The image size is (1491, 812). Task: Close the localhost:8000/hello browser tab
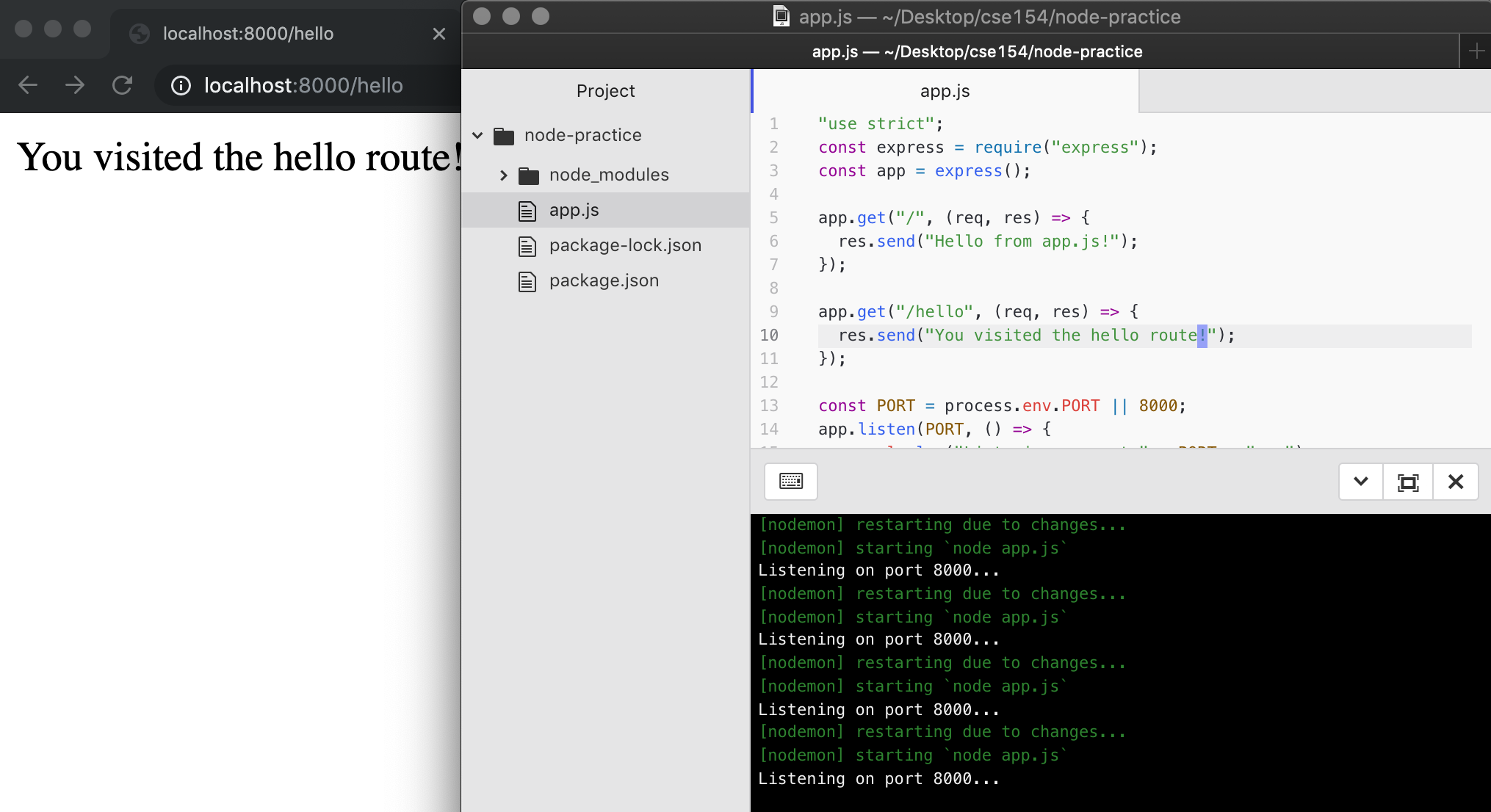point(438,34)
